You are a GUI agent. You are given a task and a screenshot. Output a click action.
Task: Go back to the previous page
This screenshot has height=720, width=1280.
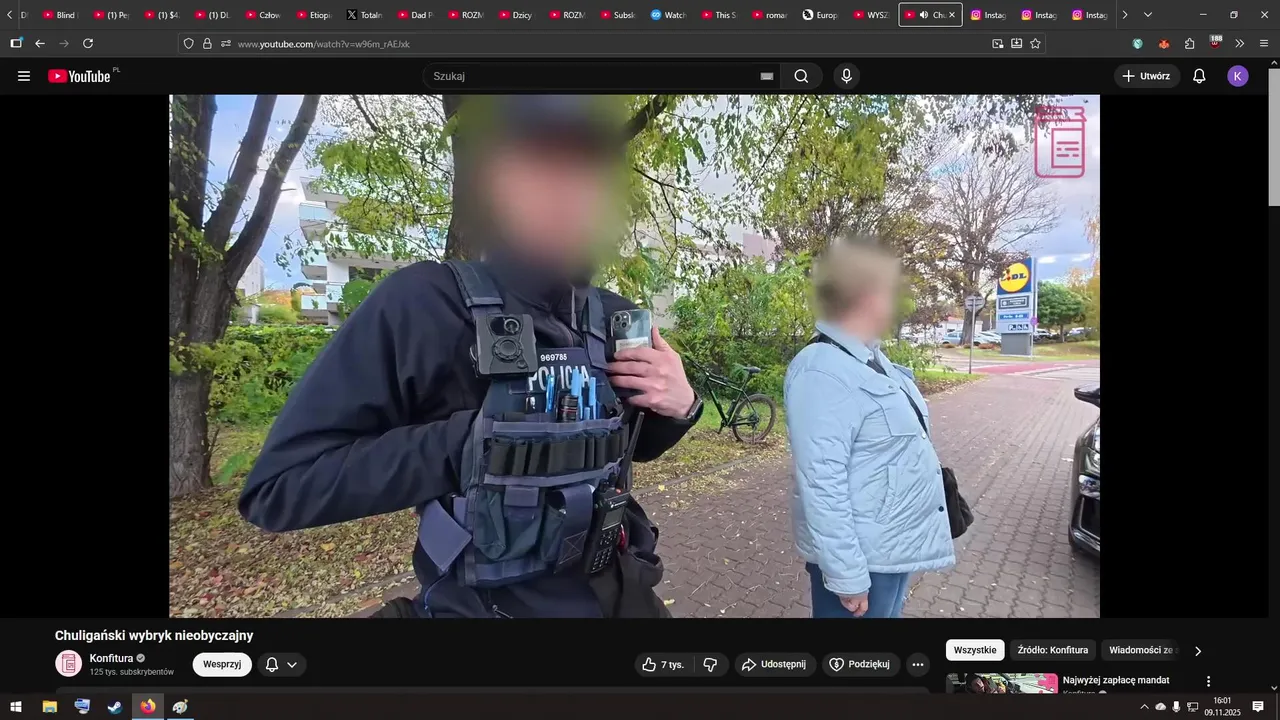click(x=40, y=43)
